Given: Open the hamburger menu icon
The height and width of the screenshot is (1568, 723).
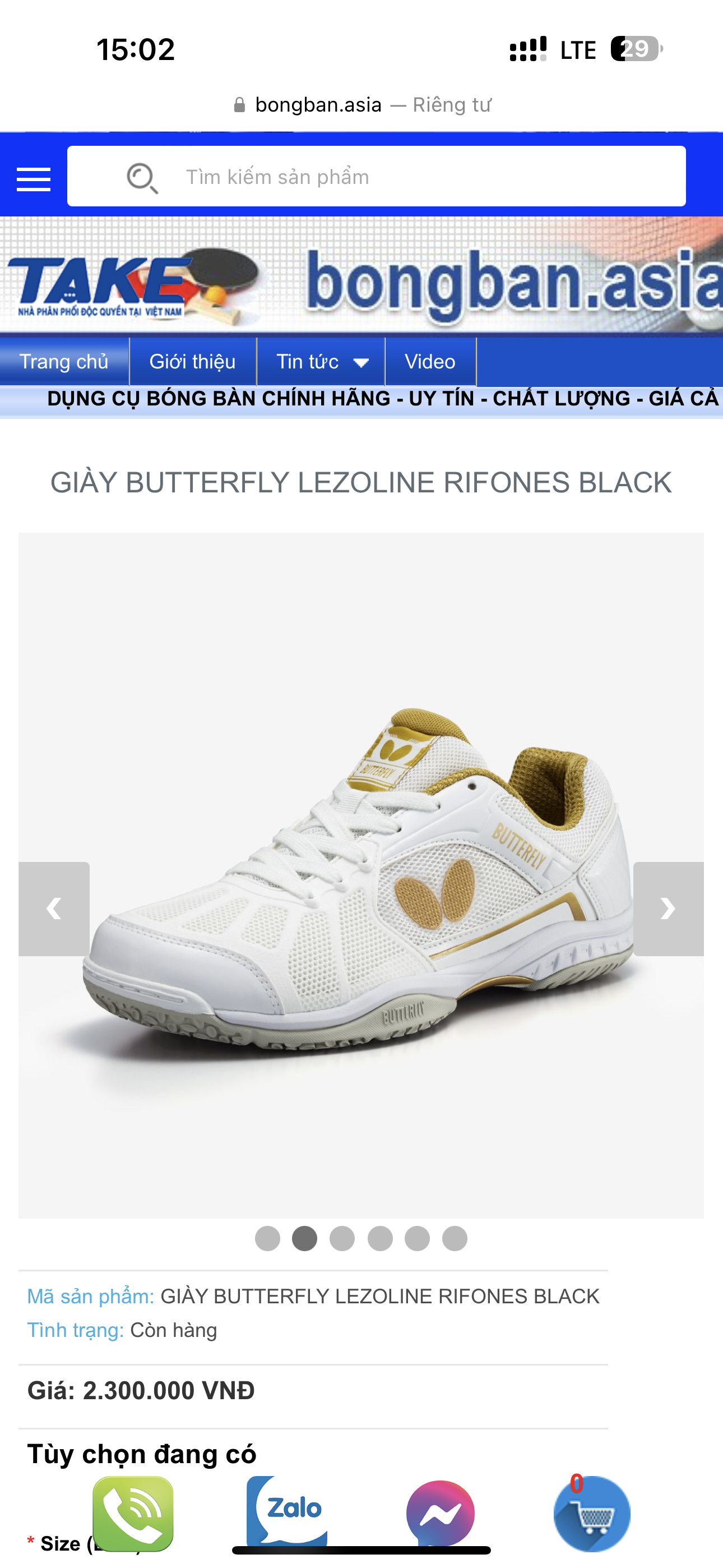Looking at the screenshot, I should click(x=34, y=179).
